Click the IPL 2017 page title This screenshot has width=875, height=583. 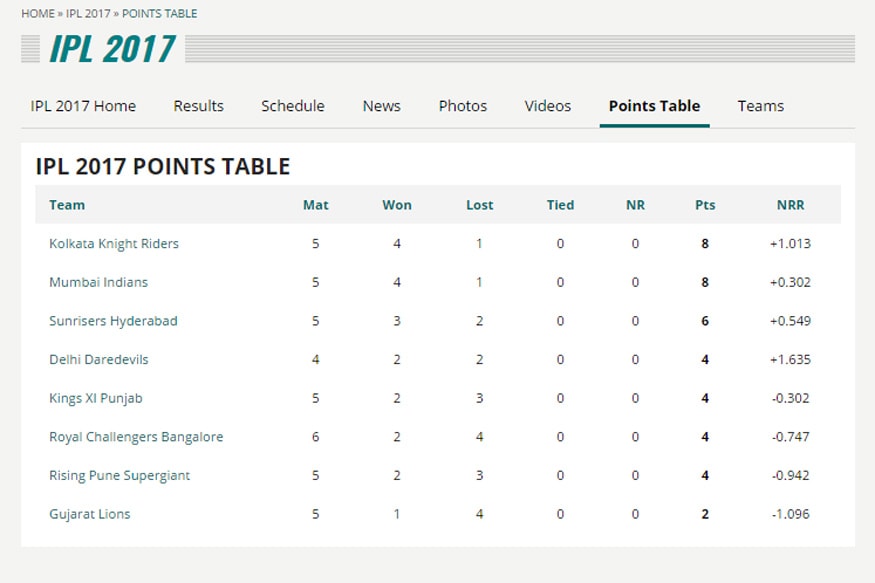pyautogui.click(x=112, y=49)
